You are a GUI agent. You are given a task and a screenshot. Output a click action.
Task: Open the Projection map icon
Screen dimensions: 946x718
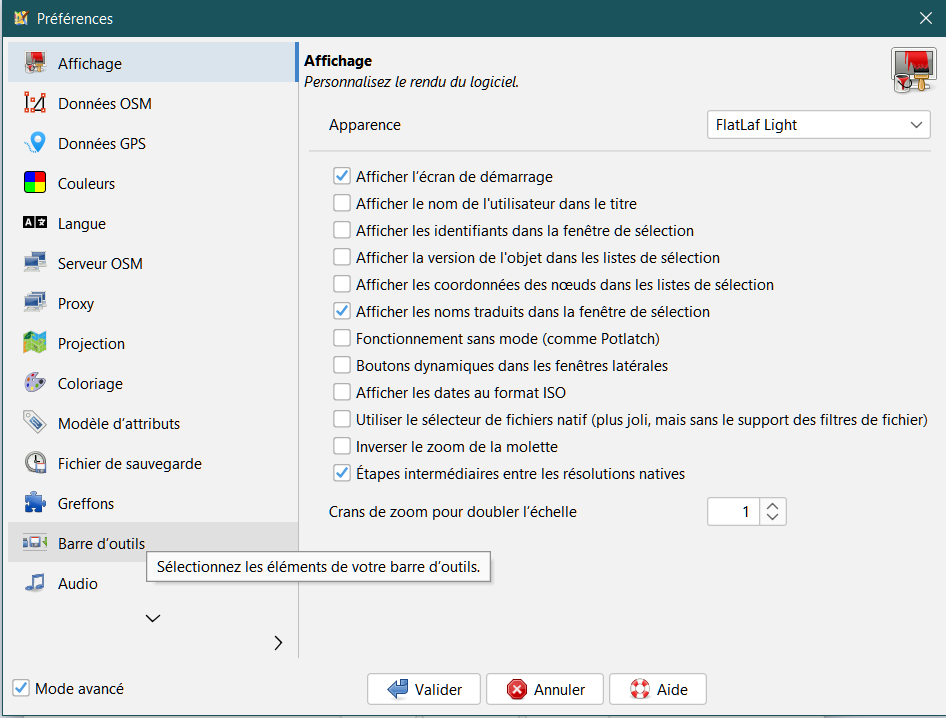[35, 343]
